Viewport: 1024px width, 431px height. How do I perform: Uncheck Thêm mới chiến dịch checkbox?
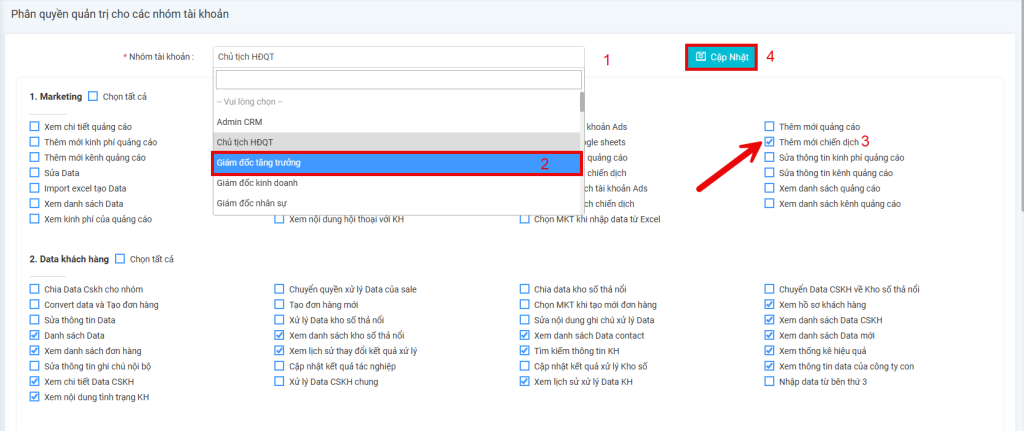(769, 142)
